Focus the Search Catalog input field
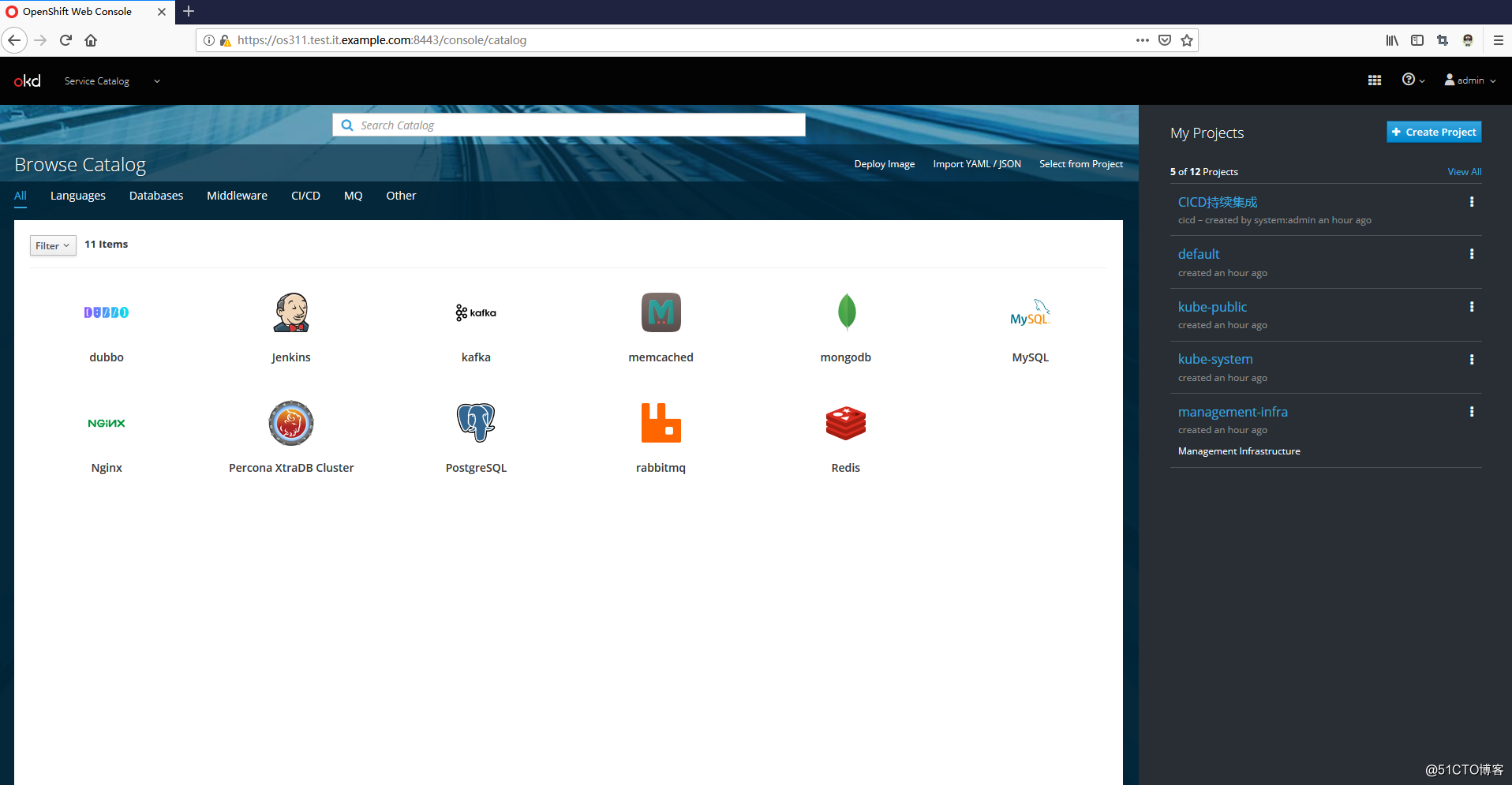Viewport: 1512px width, 785px height. coord(569,125)
